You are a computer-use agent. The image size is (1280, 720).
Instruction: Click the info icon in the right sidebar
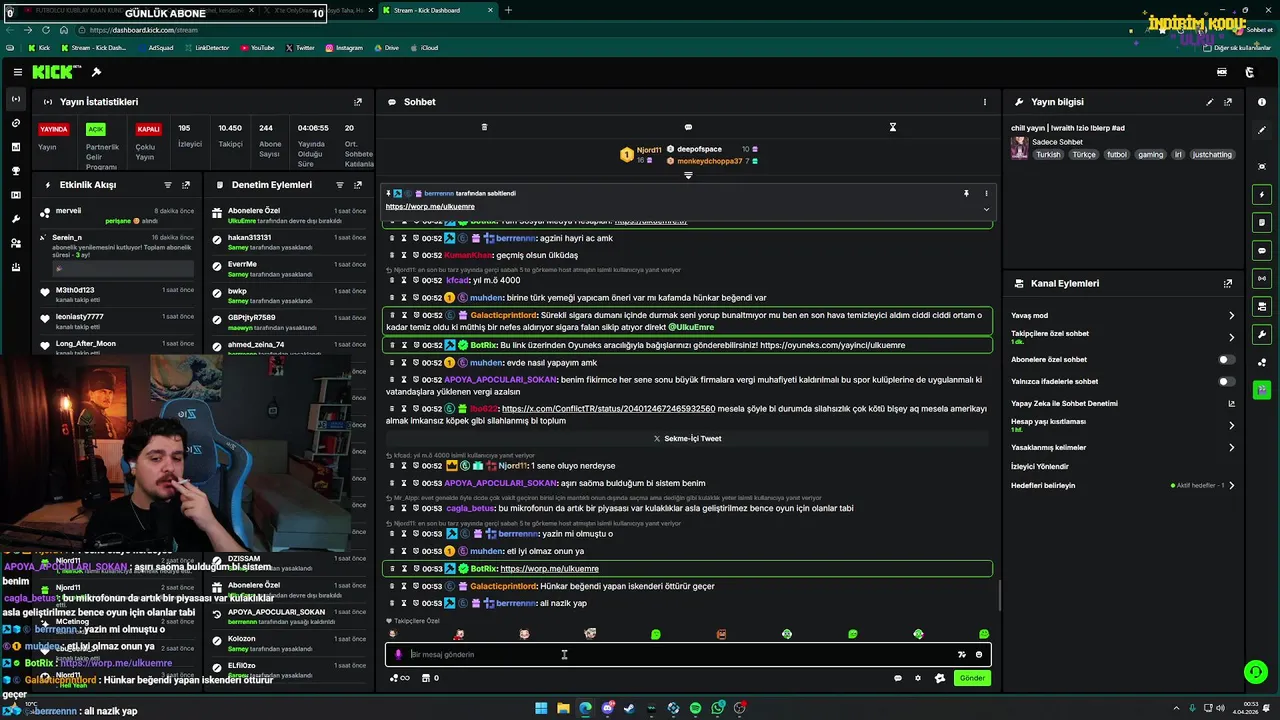tap(1262, 102)
